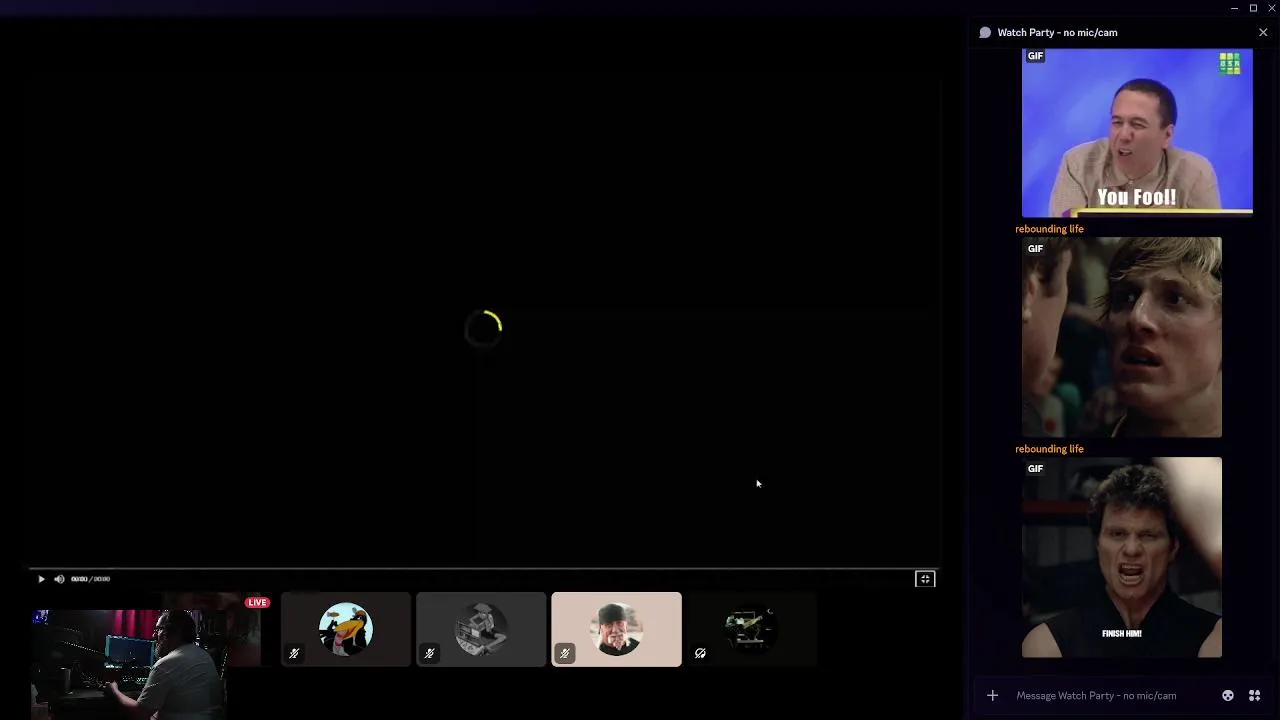Open the blond man close-up GIF
1280x720 pixels.
(x=1122, y=337)
